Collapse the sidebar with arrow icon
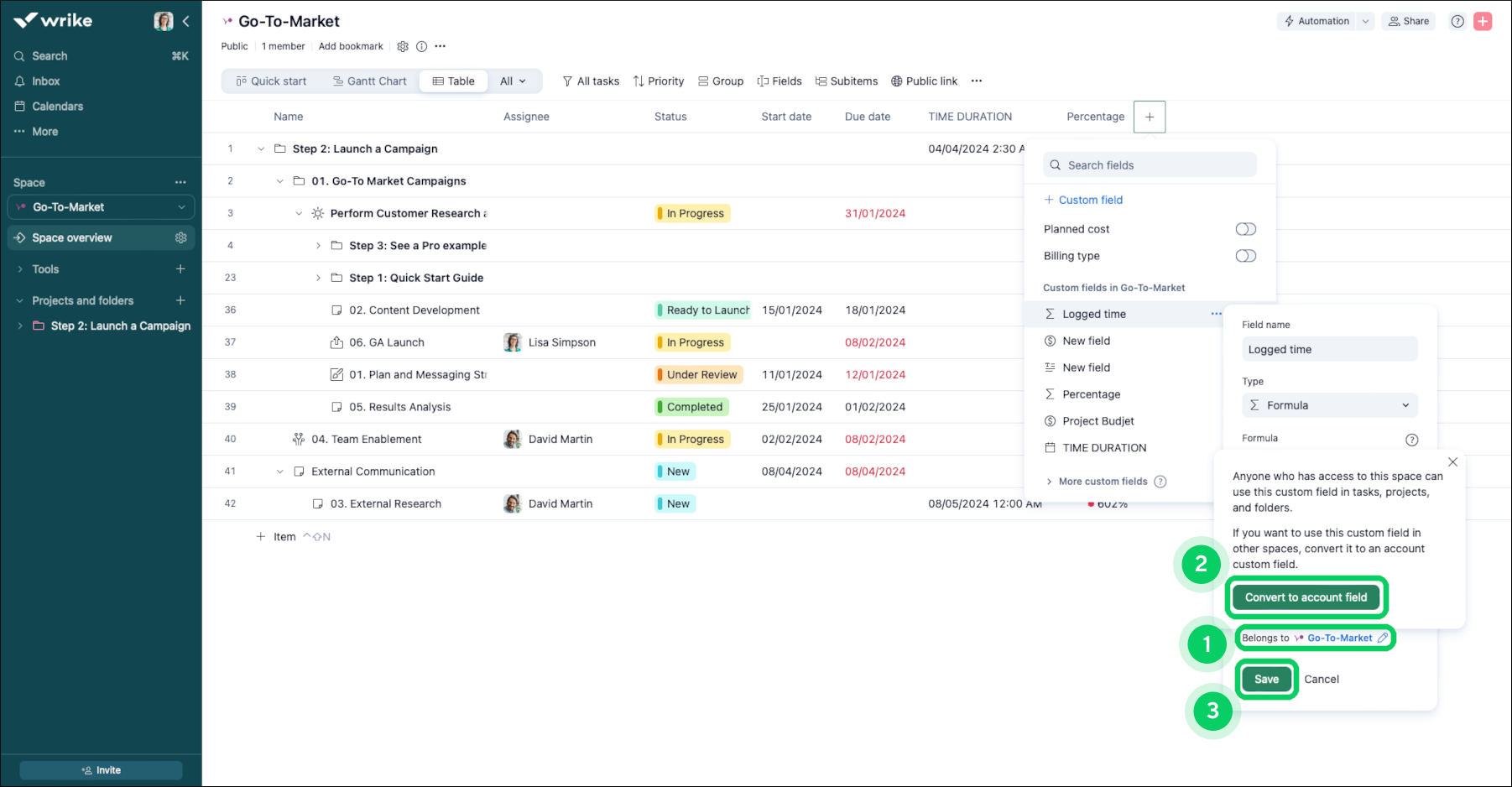Image resolution: width=1512 pixels, height=787 pixels. pos(186,22)
